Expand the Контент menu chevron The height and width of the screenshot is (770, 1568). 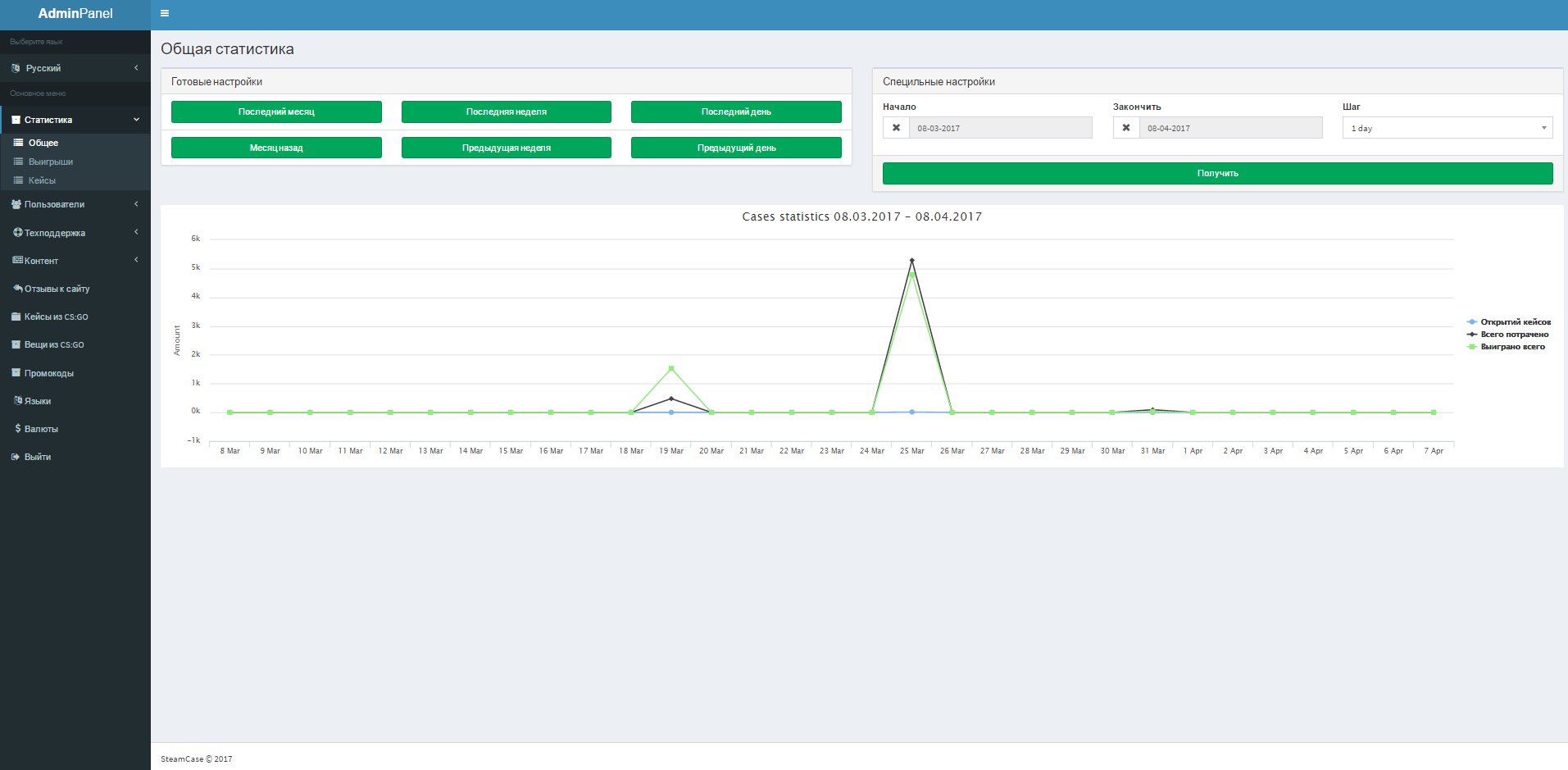pyautogui.click(x=136, y=261)
